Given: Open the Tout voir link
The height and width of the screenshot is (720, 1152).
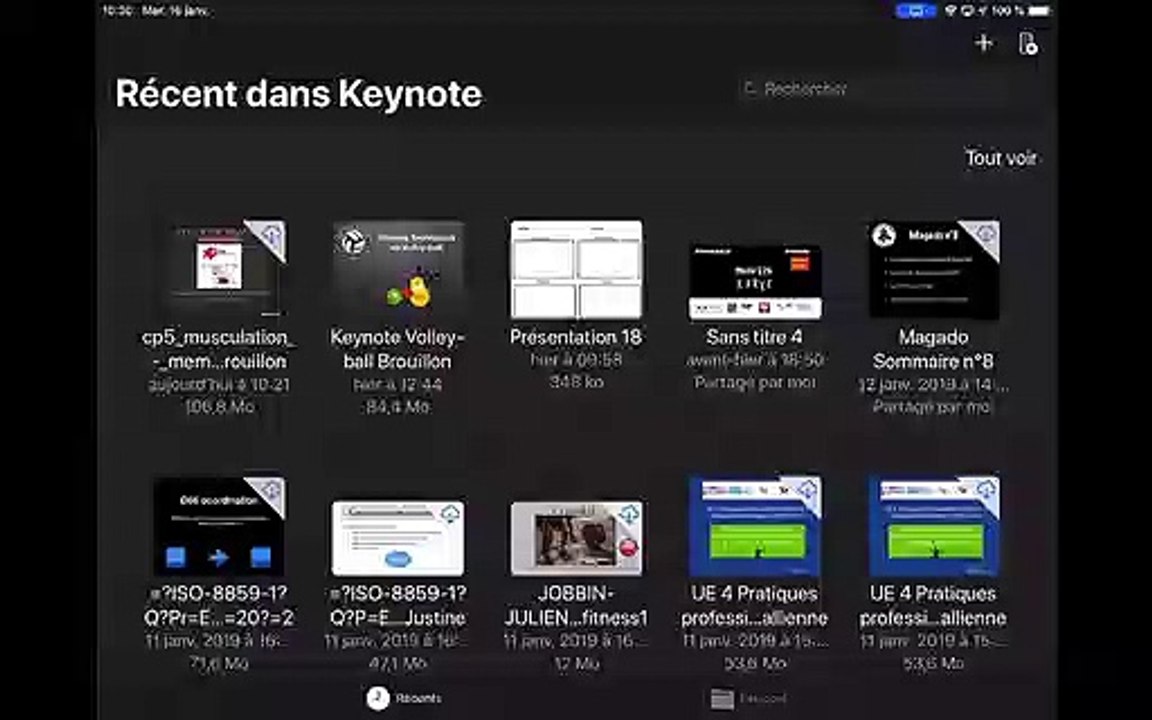Looking at the screenshot, I should point(1001,158).
